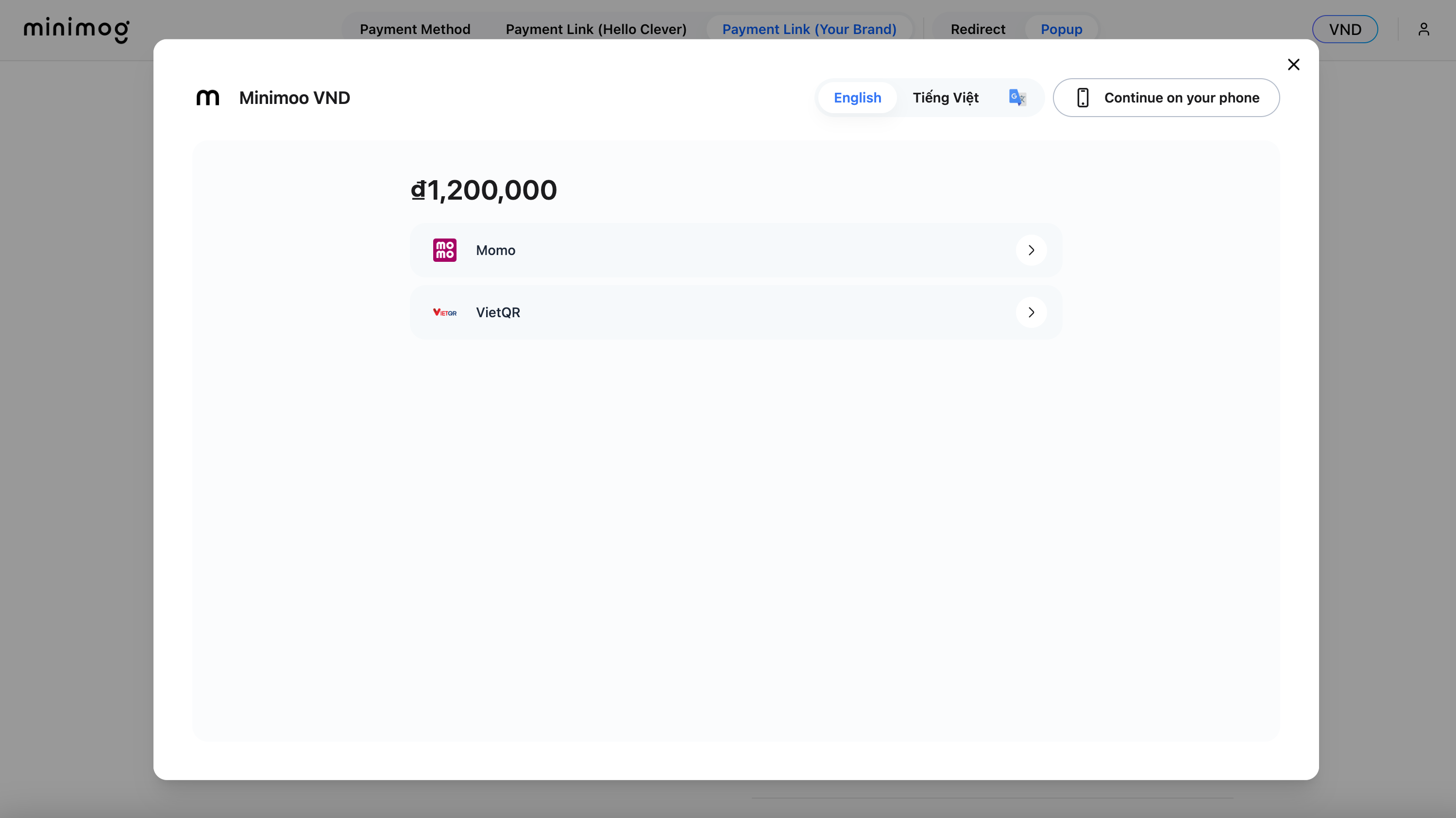Expand the VietQR payment option
This screenshot has height=818, width=1456.
coord(1031,312)
